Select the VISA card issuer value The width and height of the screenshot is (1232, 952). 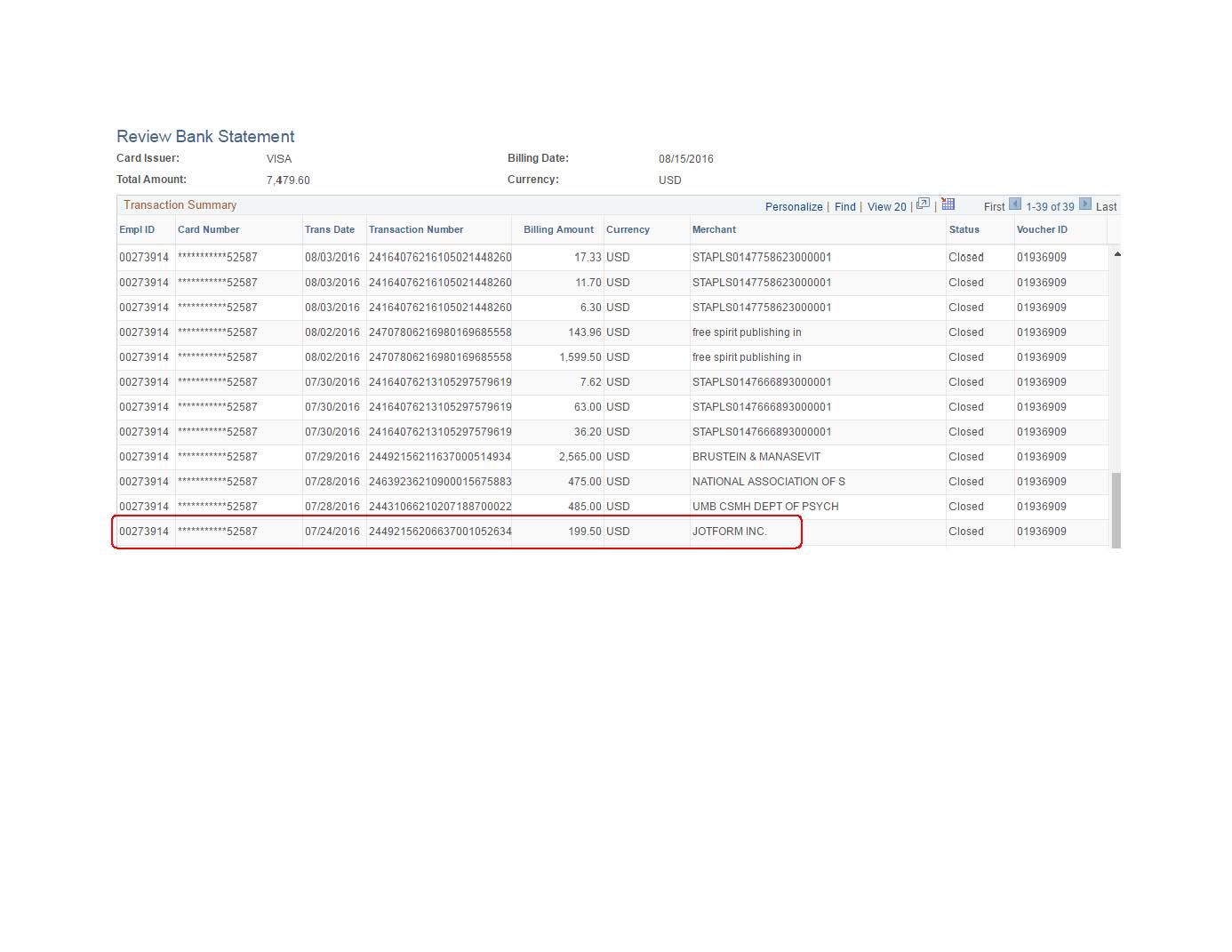(279, 158)
